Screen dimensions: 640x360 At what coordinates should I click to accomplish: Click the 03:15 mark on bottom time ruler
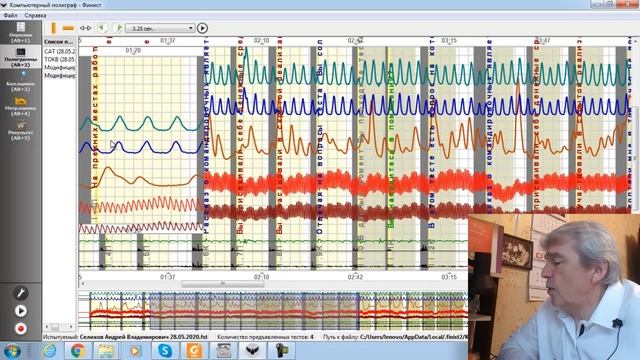click(x=449, y=277)
